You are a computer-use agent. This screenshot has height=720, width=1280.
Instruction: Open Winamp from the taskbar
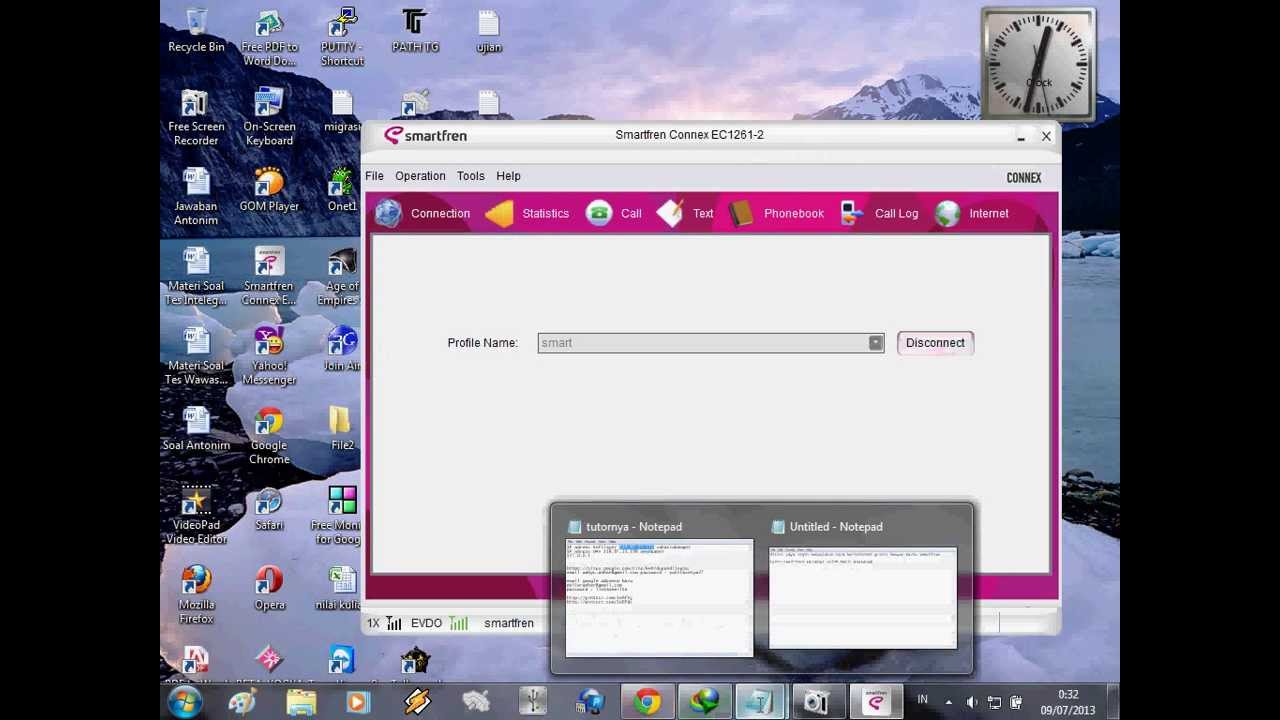(x=417, y=702)
